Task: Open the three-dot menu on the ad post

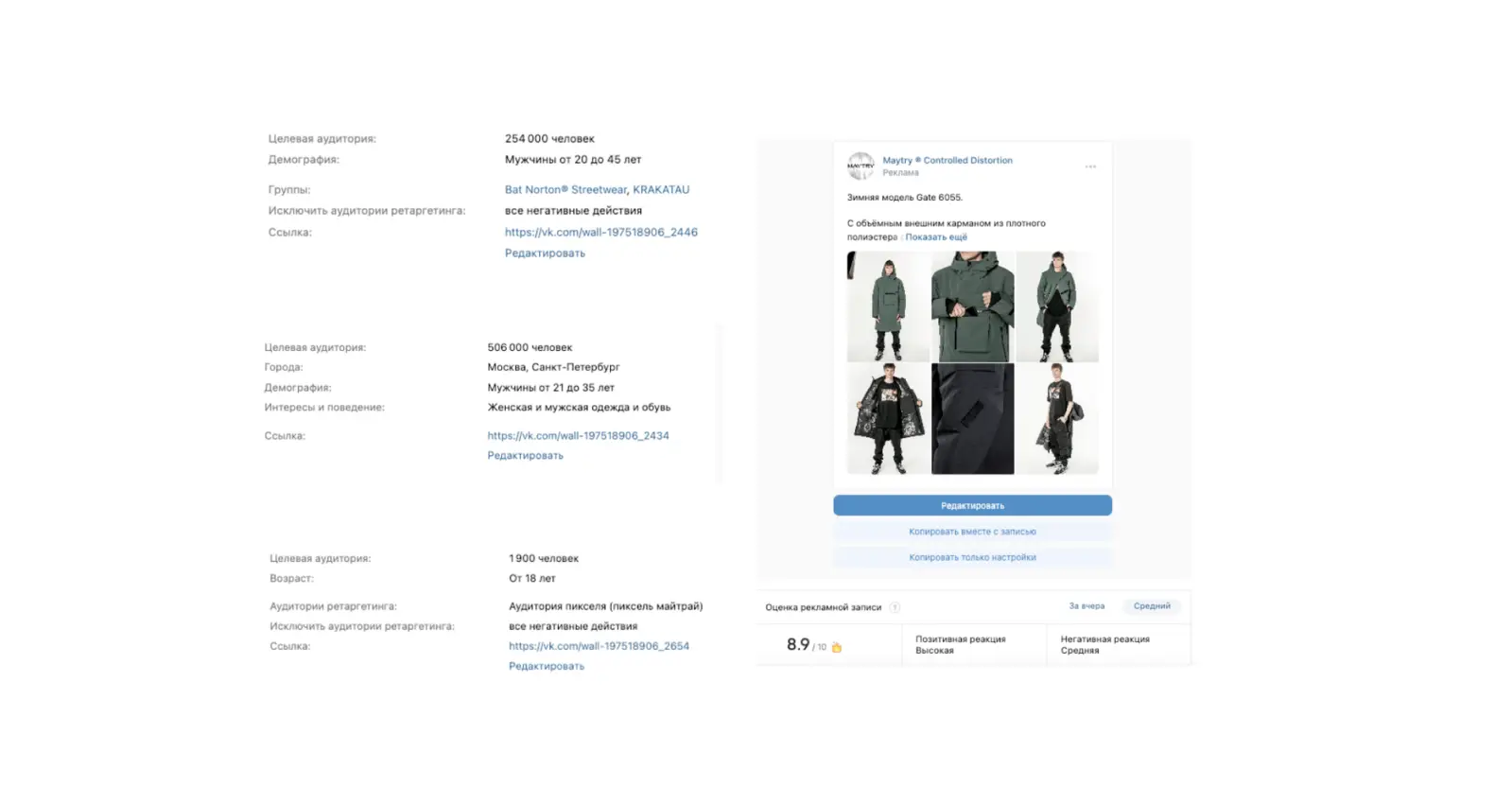Action: pos(1090,166)
